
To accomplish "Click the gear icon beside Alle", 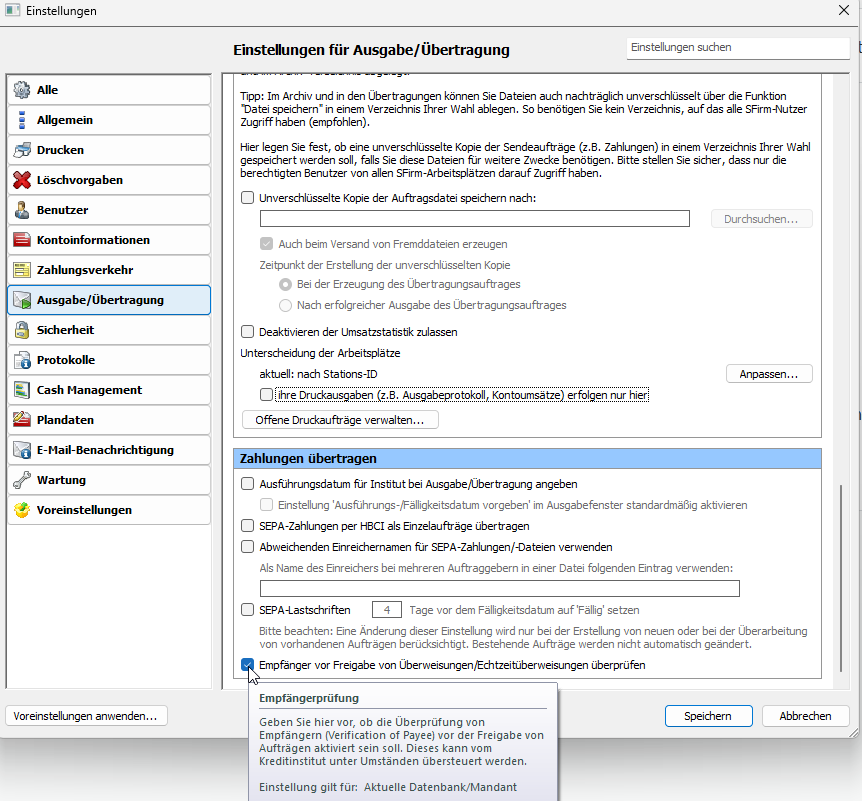I will (22, 90).
